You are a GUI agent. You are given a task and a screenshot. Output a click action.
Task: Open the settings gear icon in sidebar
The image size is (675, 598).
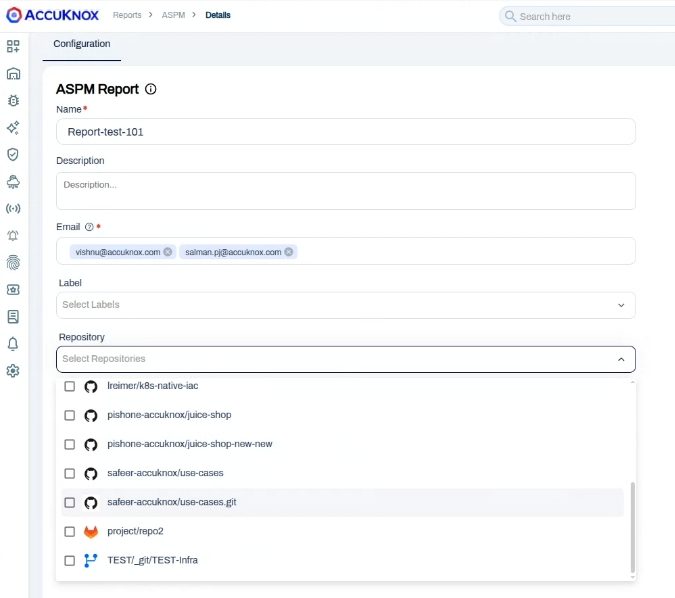pos(13,371)
